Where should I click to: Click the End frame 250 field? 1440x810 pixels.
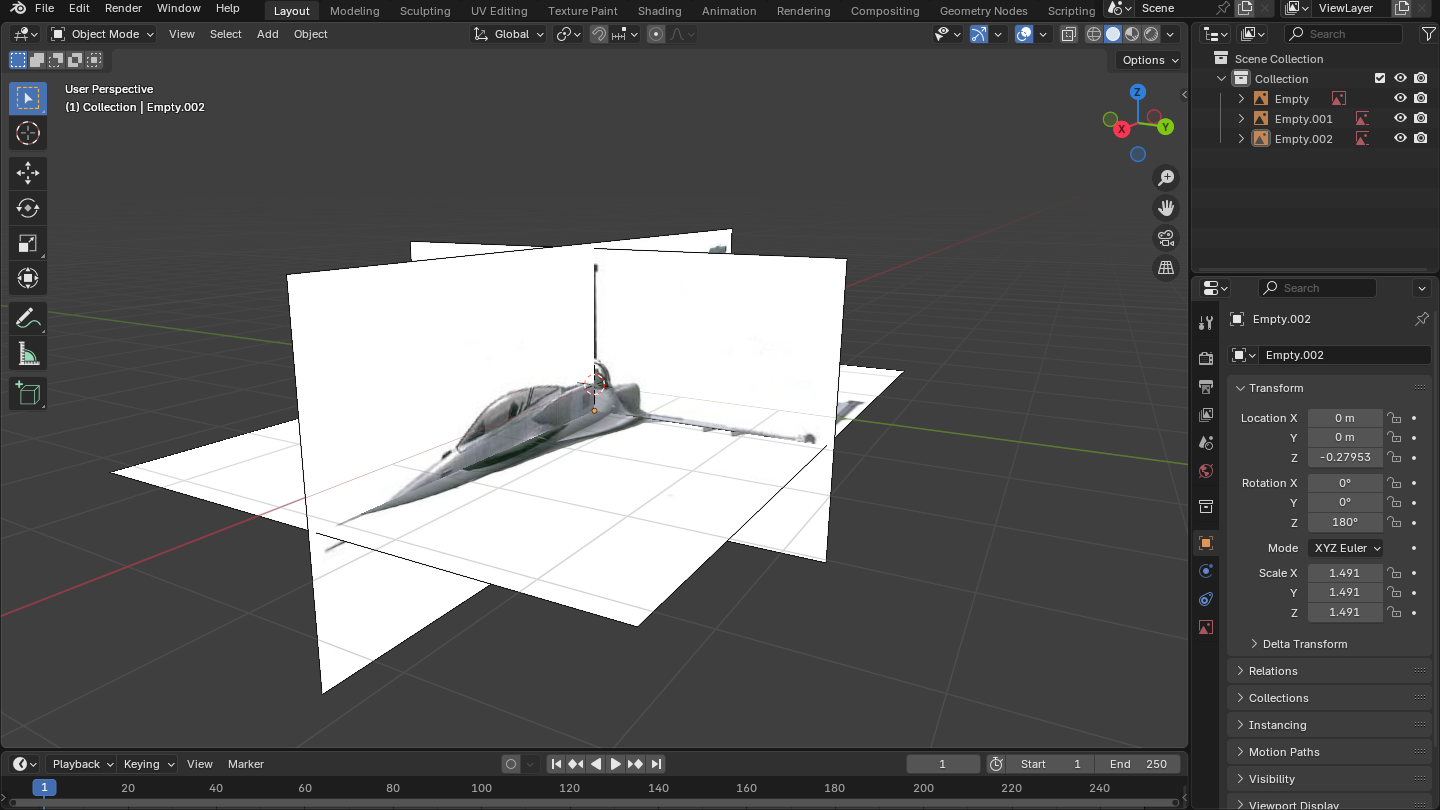tap(1138, 764)
